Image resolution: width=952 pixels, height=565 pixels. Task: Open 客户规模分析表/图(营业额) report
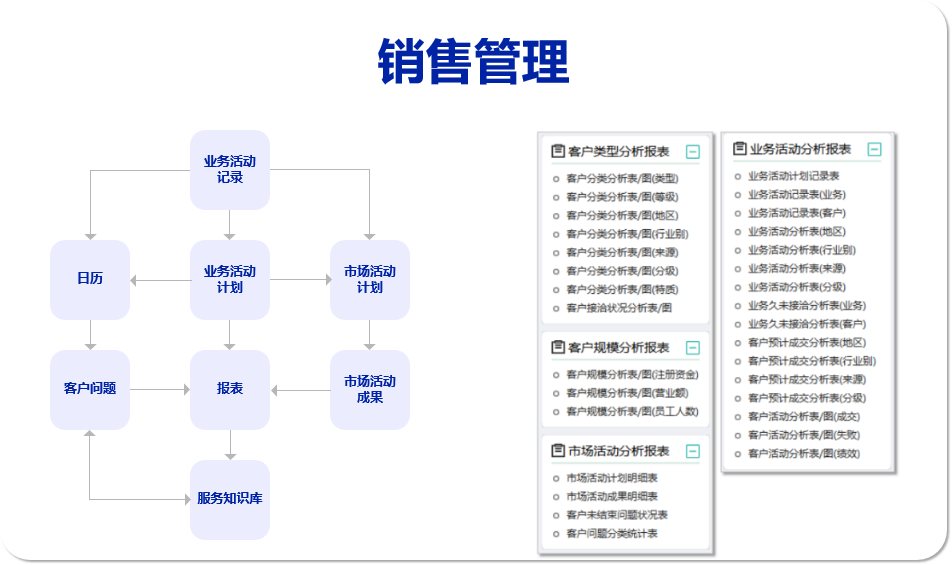pyautogui.click(x=630, y=393)
